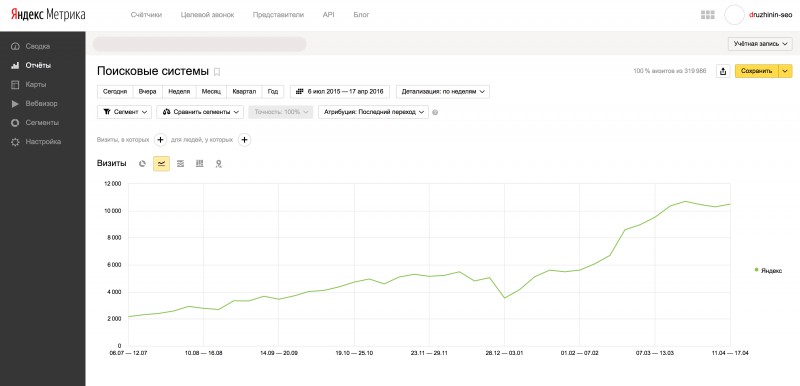Select the Вчера period
800x386 pixels.
tap(147, 92)
